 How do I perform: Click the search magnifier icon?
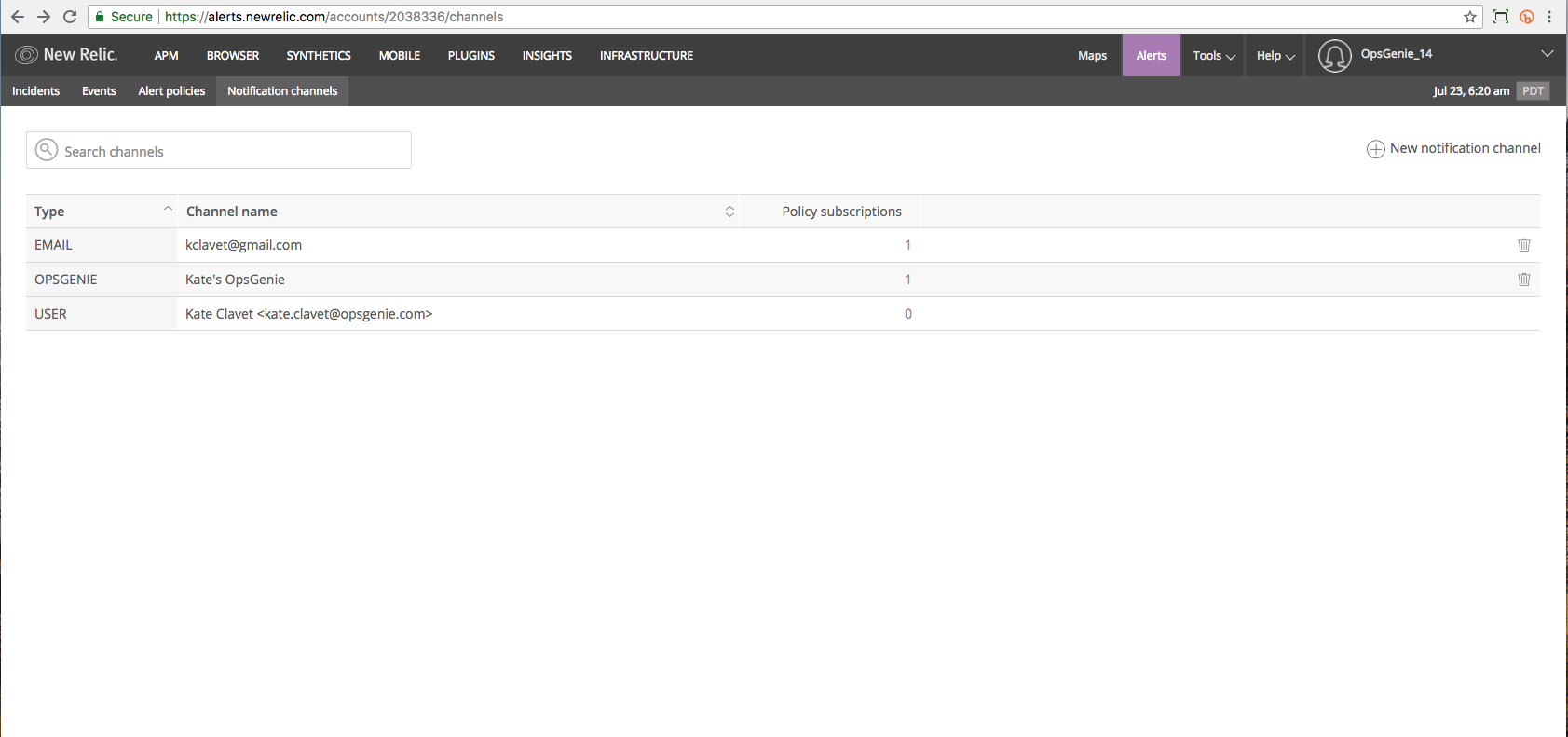(x=47, y=150)
